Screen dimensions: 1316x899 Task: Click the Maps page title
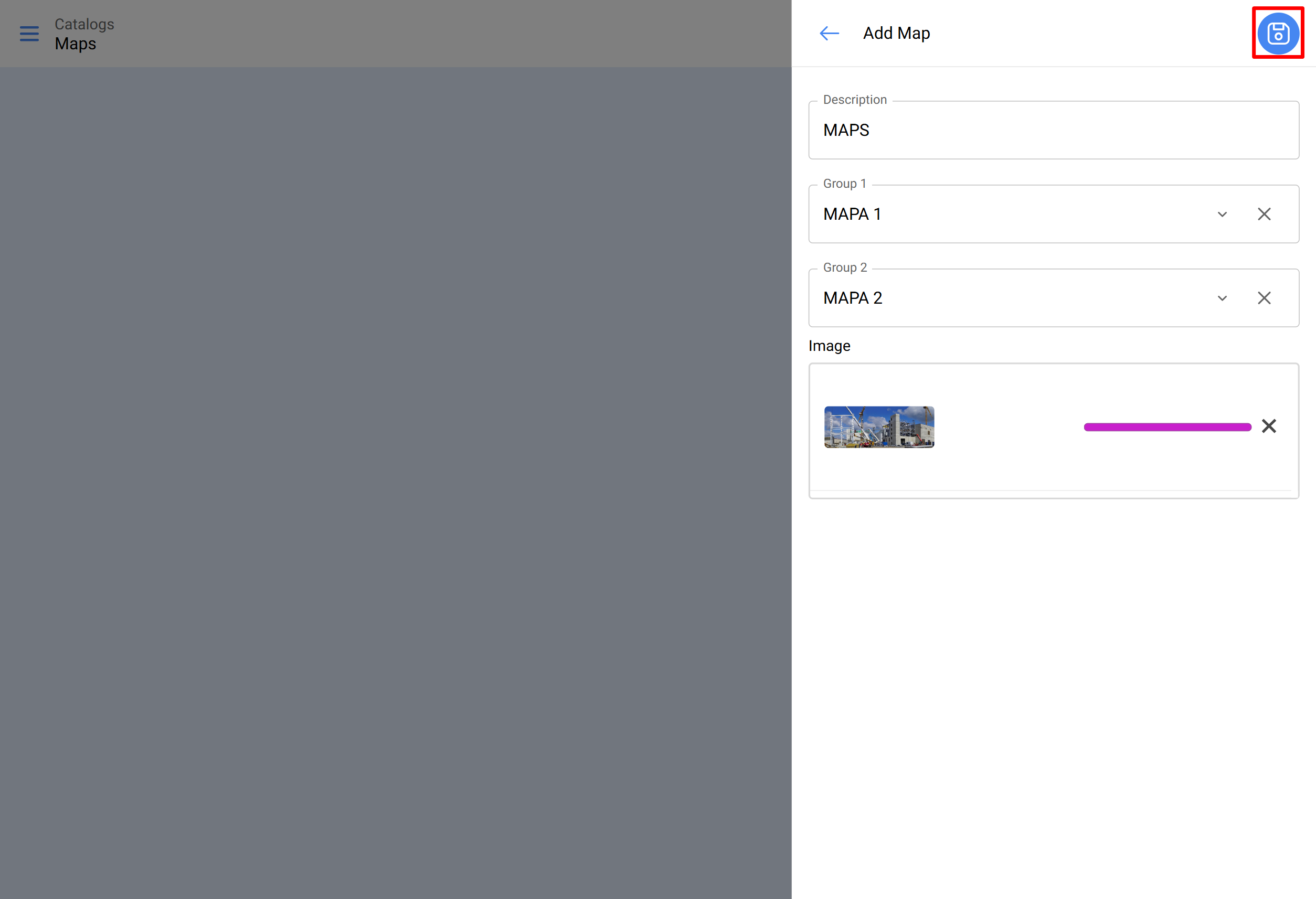(x=76, y=44)
